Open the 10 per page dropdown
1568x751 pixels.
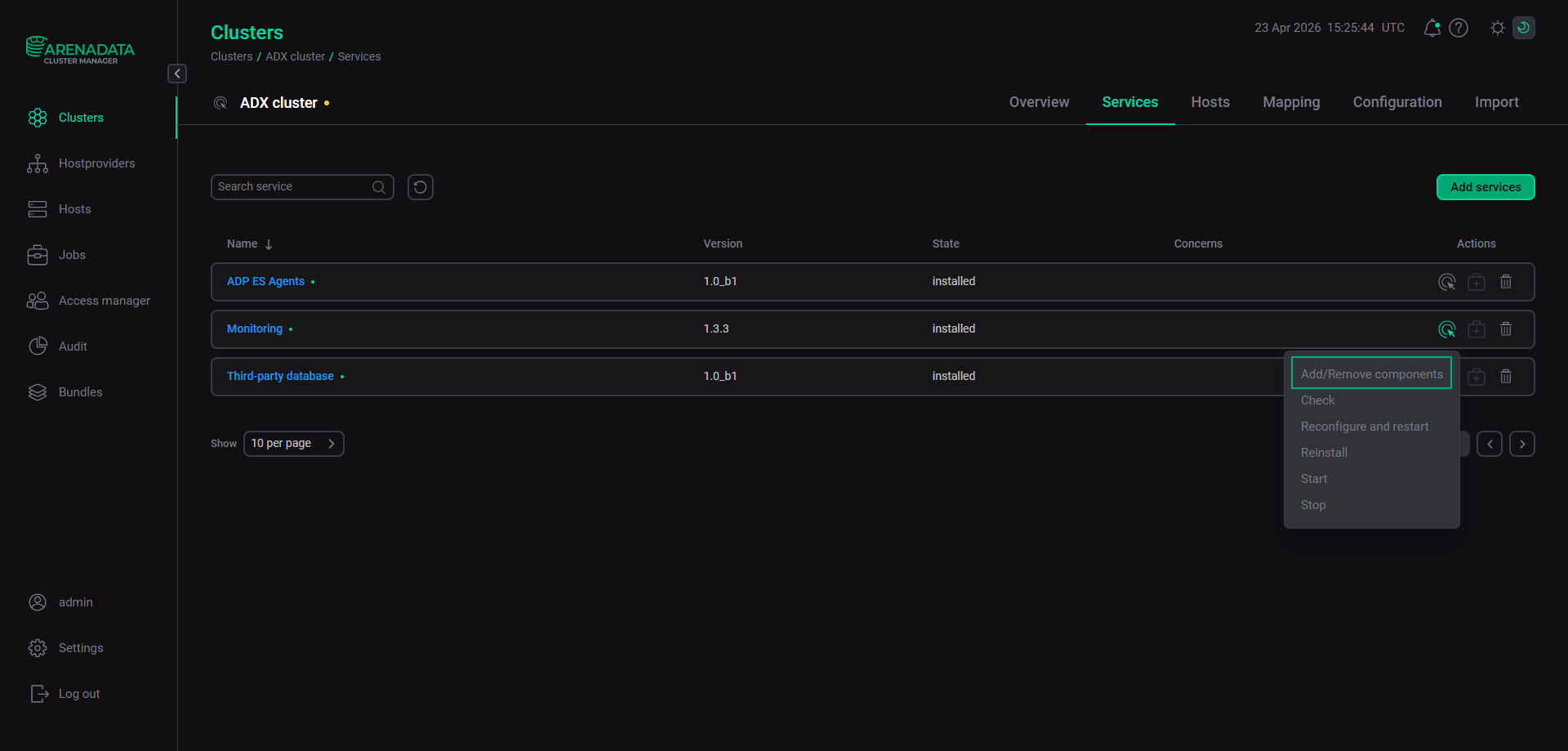click(x=294, y=444)
